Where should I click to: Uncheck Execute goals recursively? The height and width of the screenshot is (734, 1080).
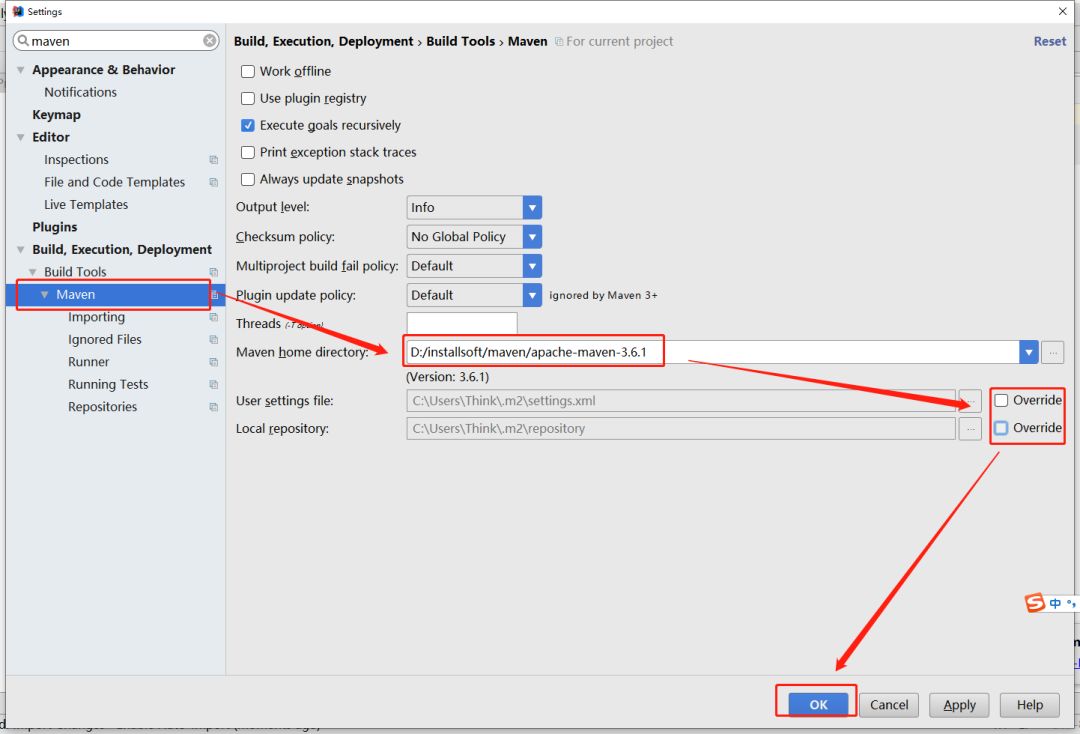tap(248, 126)
